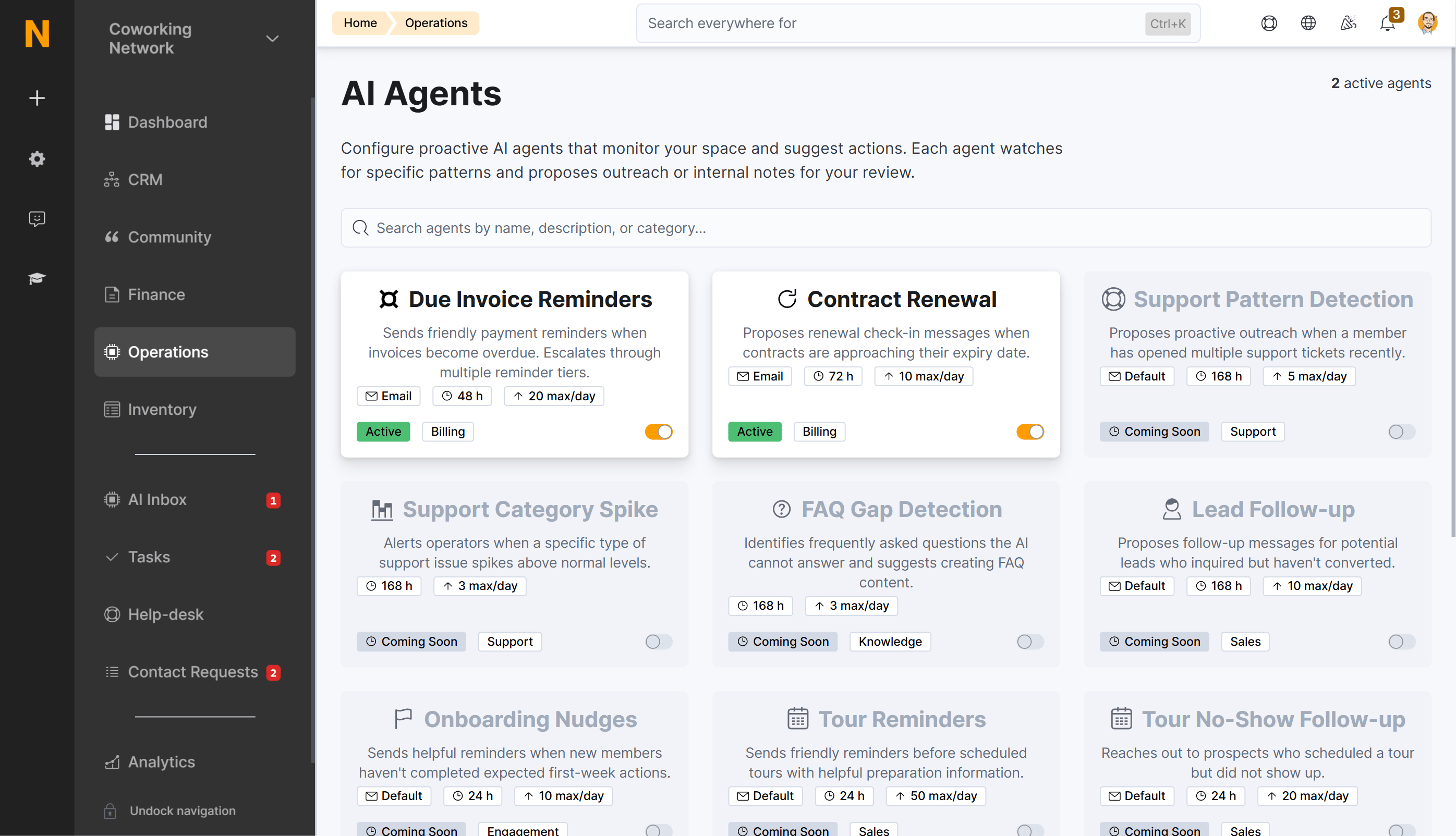Click '20 max/day' chip on Tour No-Show Follow-up
The height and width of the screenshot is (836, 1456).
1307,796
